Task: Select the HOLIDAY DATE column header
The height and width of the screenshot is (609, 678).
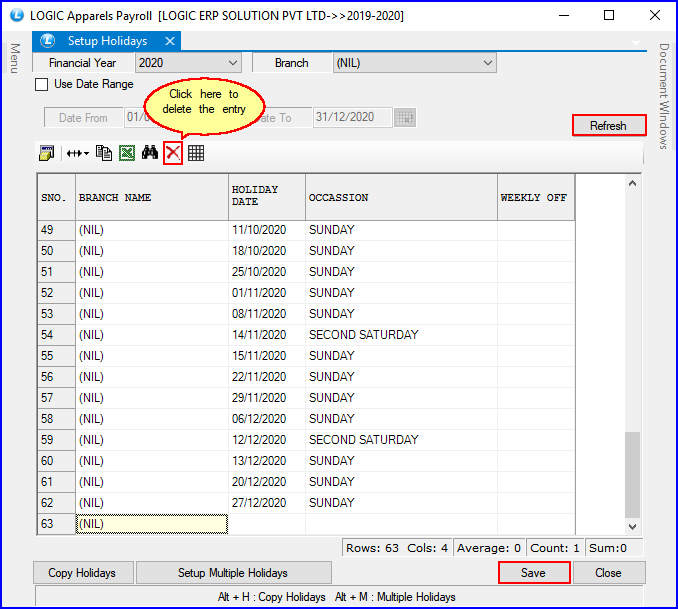Action: click(267, 198)
